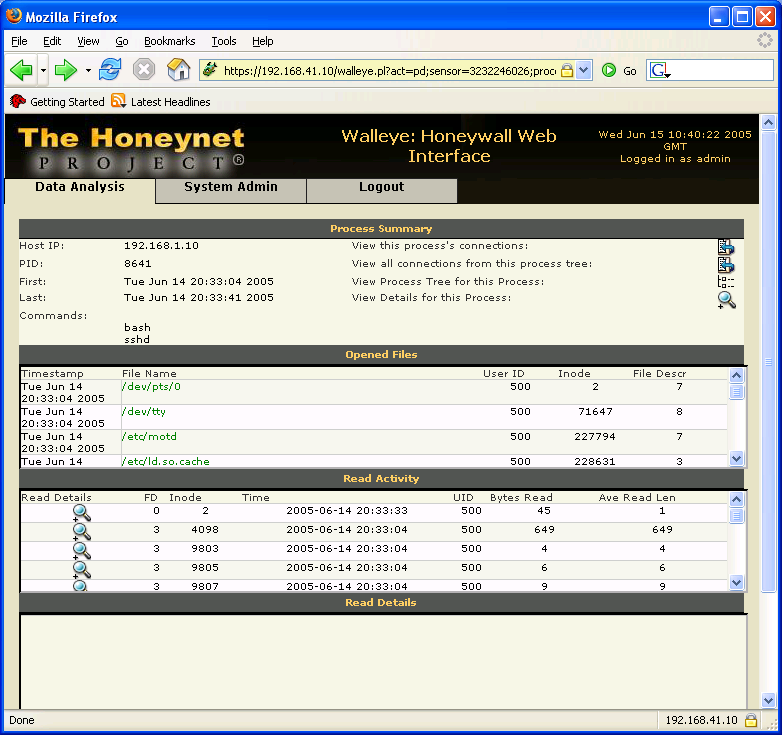Click the Read Activity scrollbar thumb
This screenshot has width=782, height=735.
(x=736, y=516)
